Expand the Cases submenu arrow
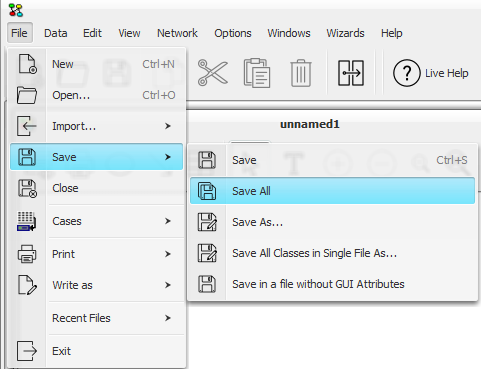The width and height of the screenshot is (481, 369). pos(168,221)
